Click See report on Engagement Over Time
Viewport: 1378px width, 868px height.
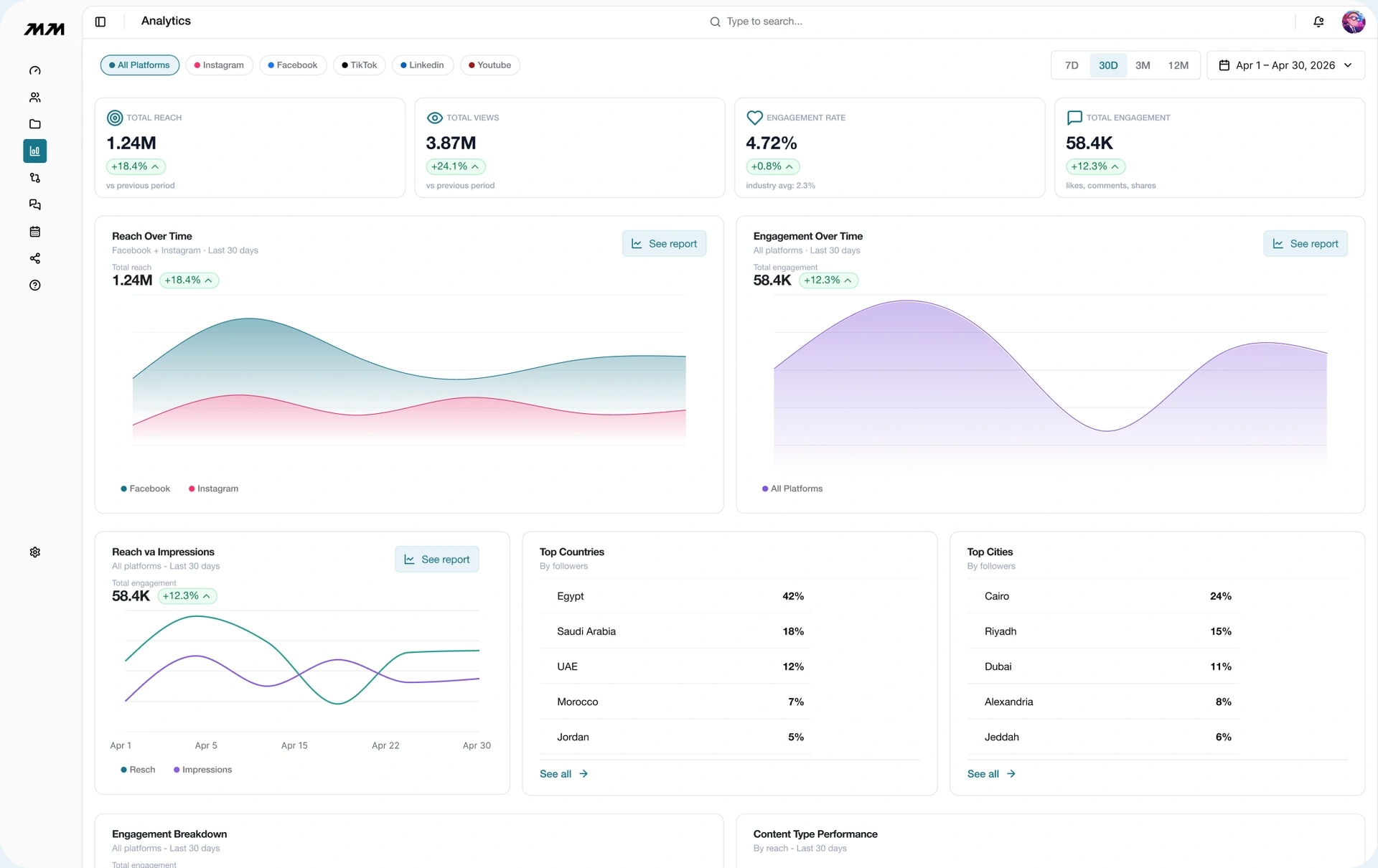coord(1306,244)
